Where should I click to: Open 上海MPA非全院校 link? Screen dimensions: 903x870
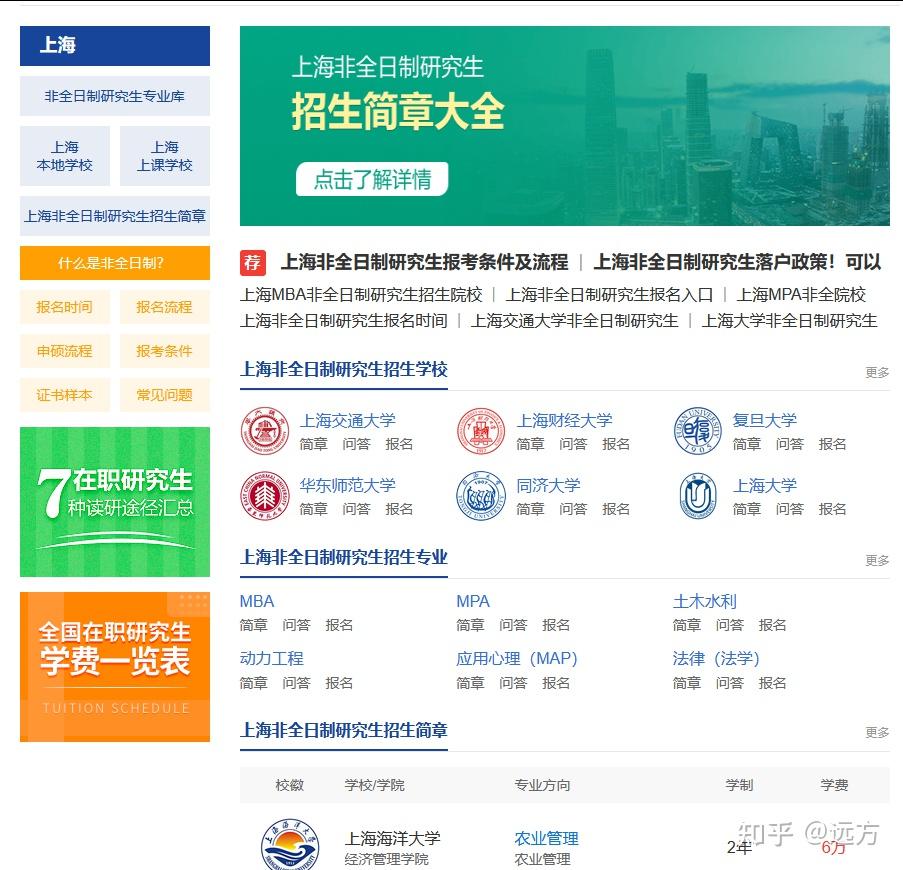(x=801, y=295)
